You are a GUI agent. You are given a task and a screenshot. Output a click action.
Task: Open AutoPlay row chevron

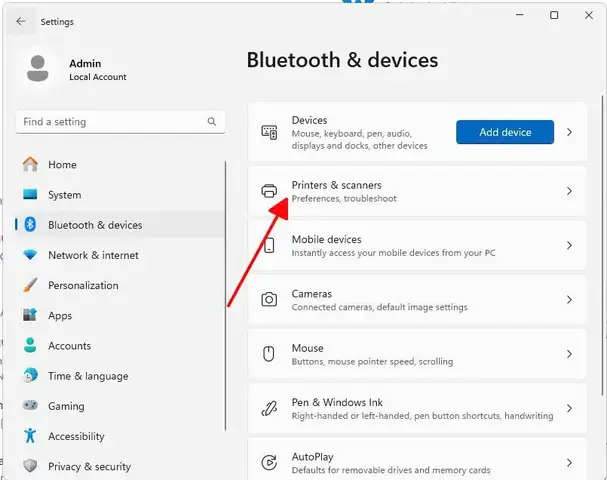click(569, 463)
